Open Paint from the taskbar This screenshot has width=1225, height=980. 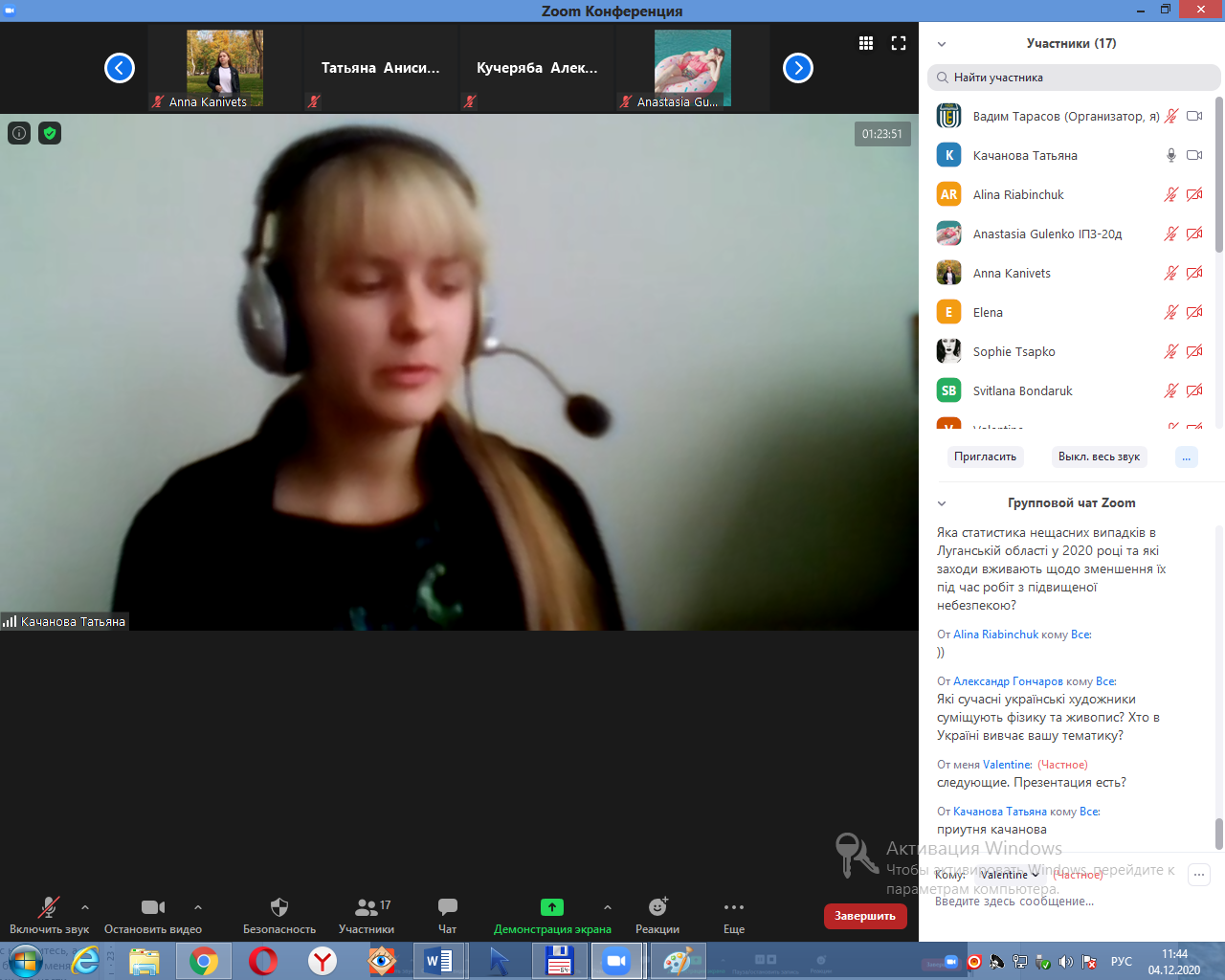(678, 960)
